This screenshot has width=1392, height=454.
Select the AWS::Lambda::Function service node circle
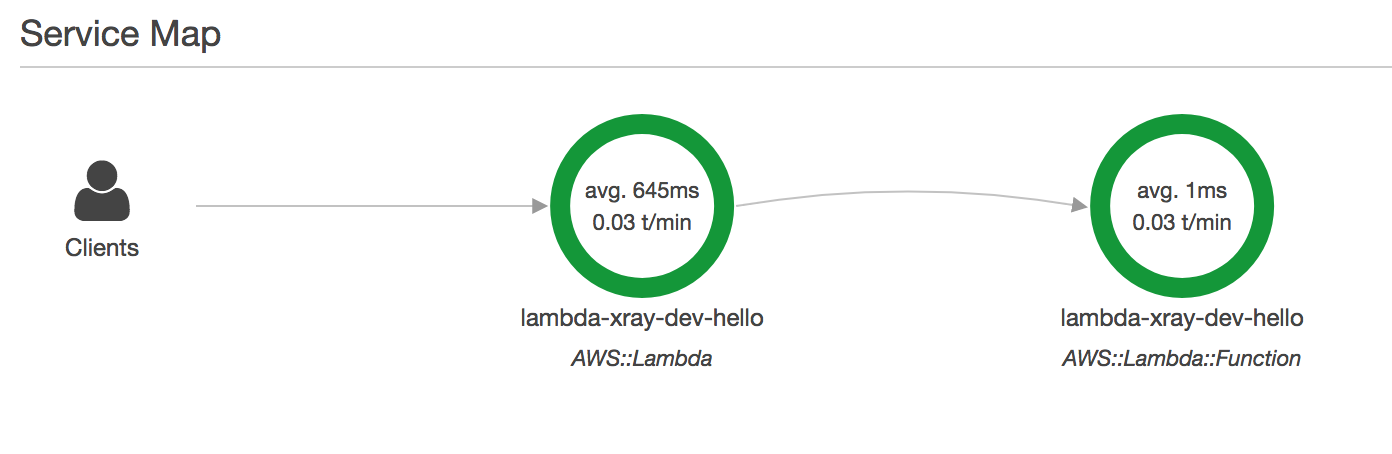click(x=1181, y=206)
